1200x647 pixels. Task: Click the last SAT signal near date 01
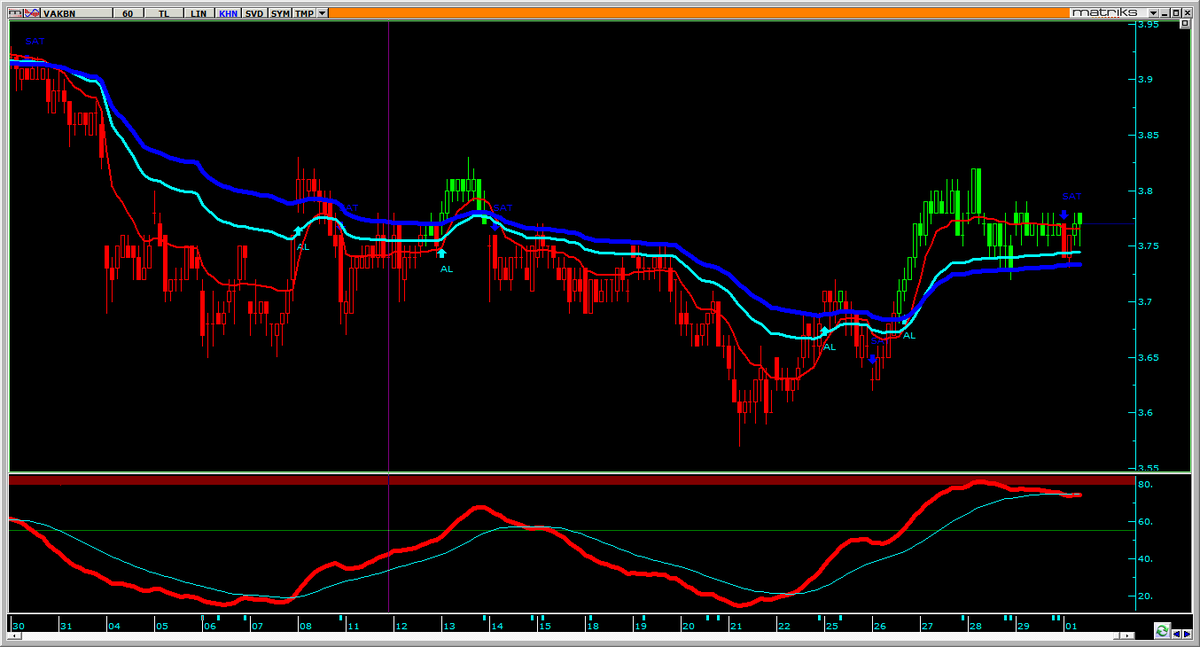(x=1072, y=196)
